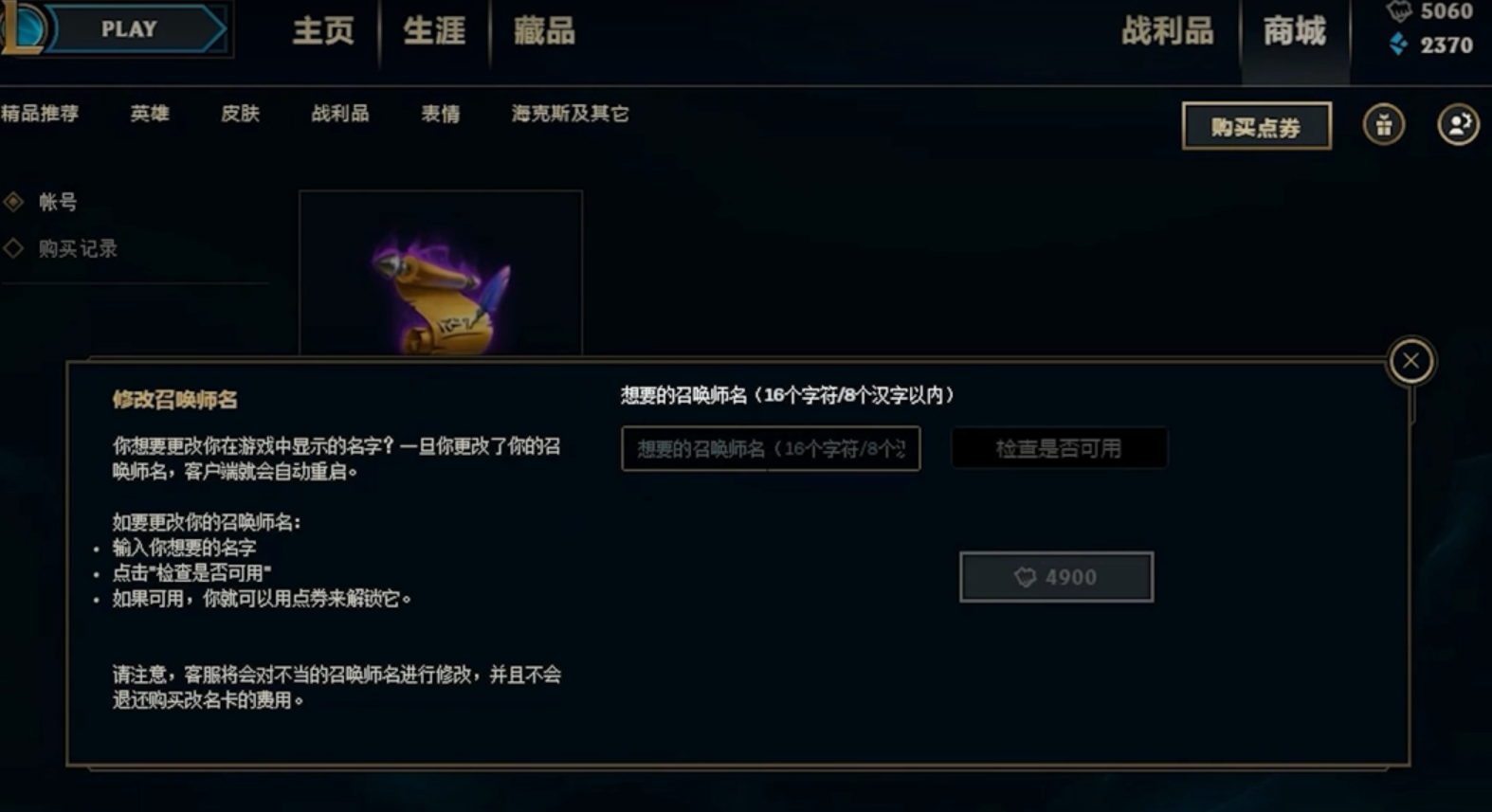Select the 英雄 store category
This screenshot has height=812, width=1492.
150,114
